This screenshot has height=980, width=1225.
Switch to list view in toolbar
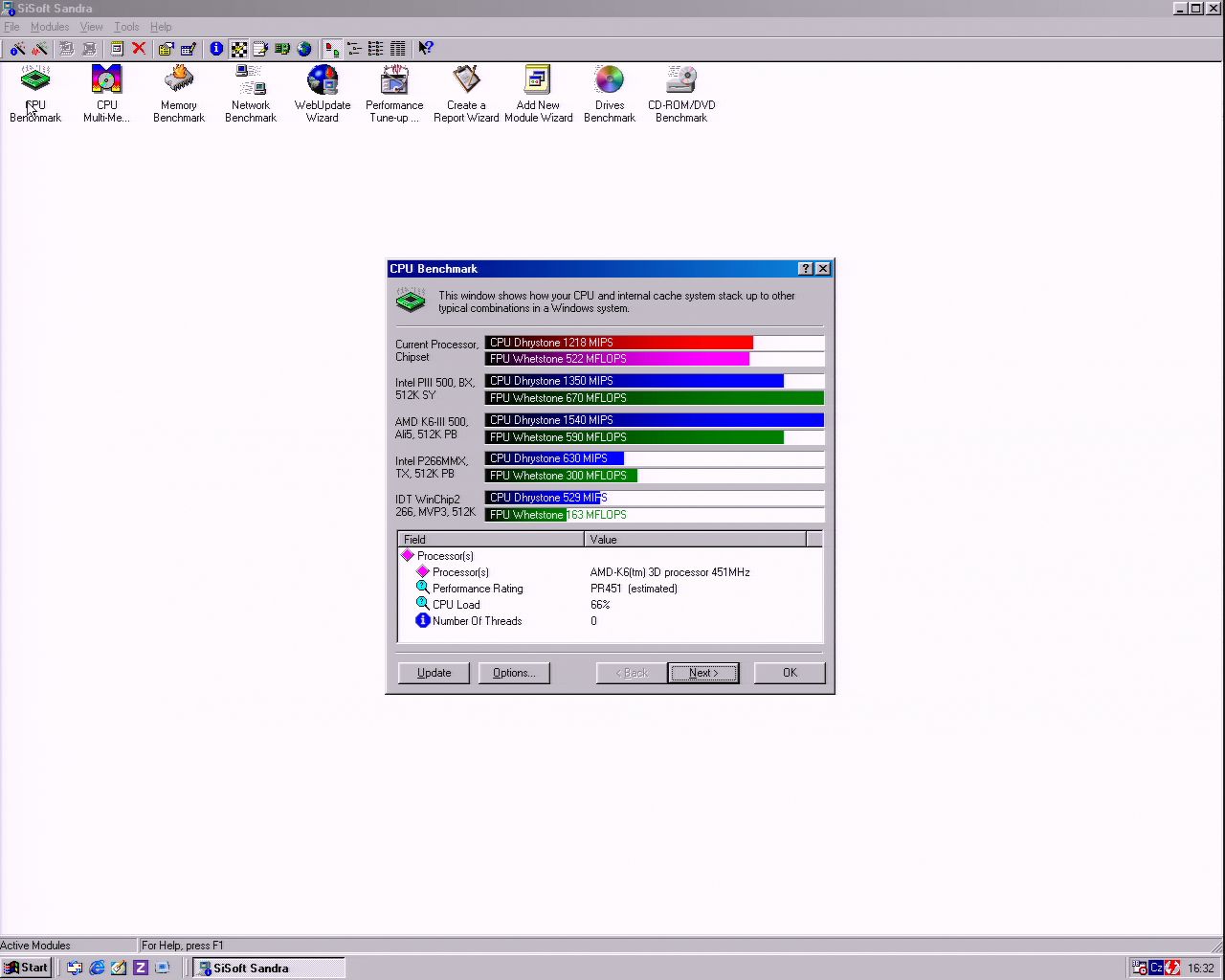coord(376,48)
